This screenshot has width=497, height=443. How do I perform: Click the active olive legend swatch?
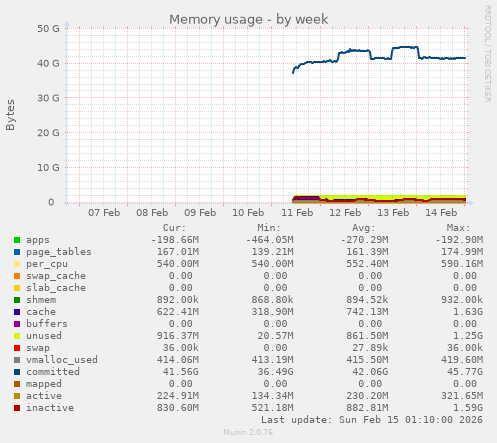click(17, 396)
